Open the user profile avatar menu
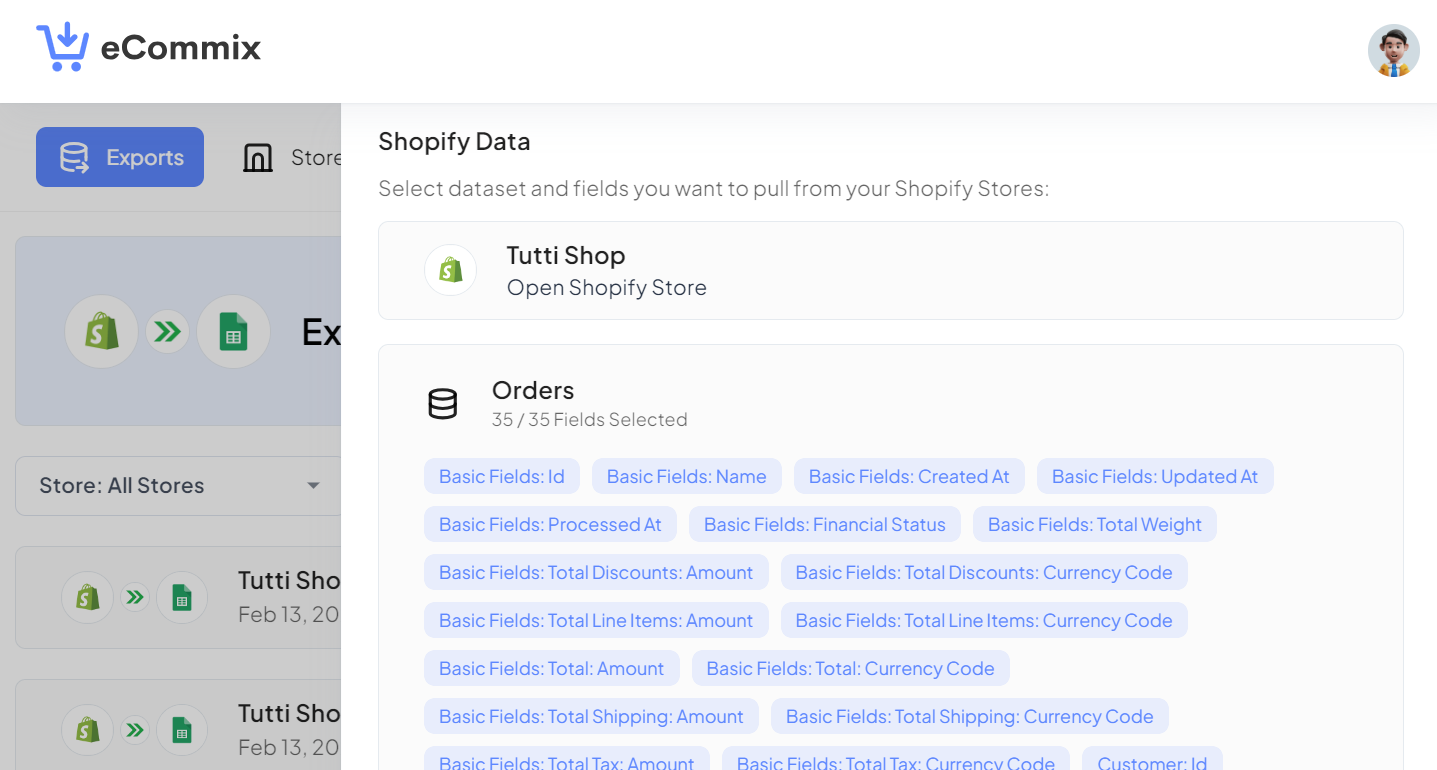This screenshot has height=770, width=1437. coord(1393,51)
